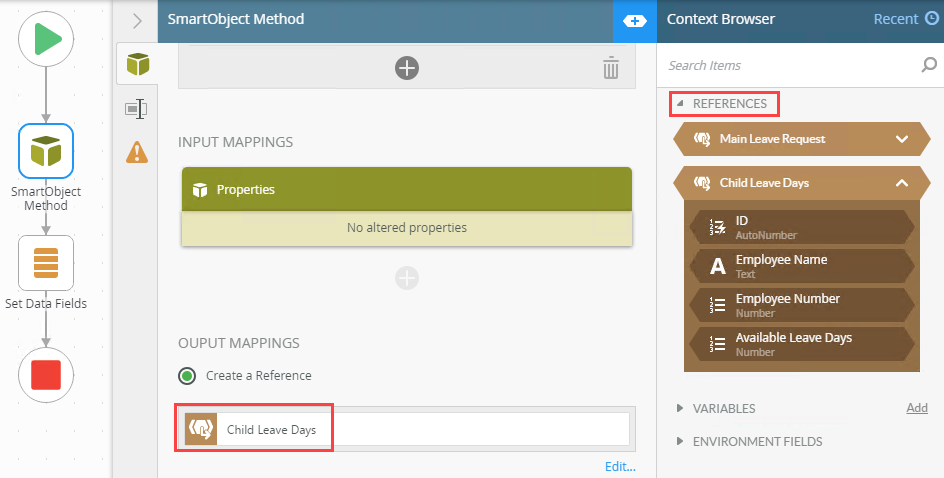Open the Recent items clock icon

click(932, 19)
